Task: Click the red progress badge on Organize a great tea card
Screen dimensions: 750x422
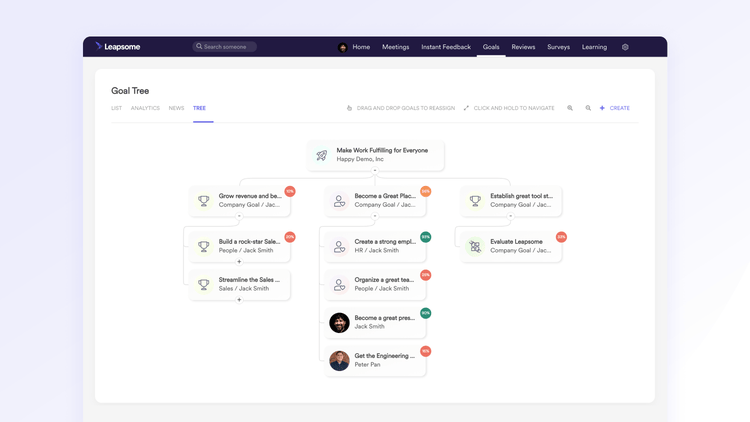Action: click(x=426, y=275)
